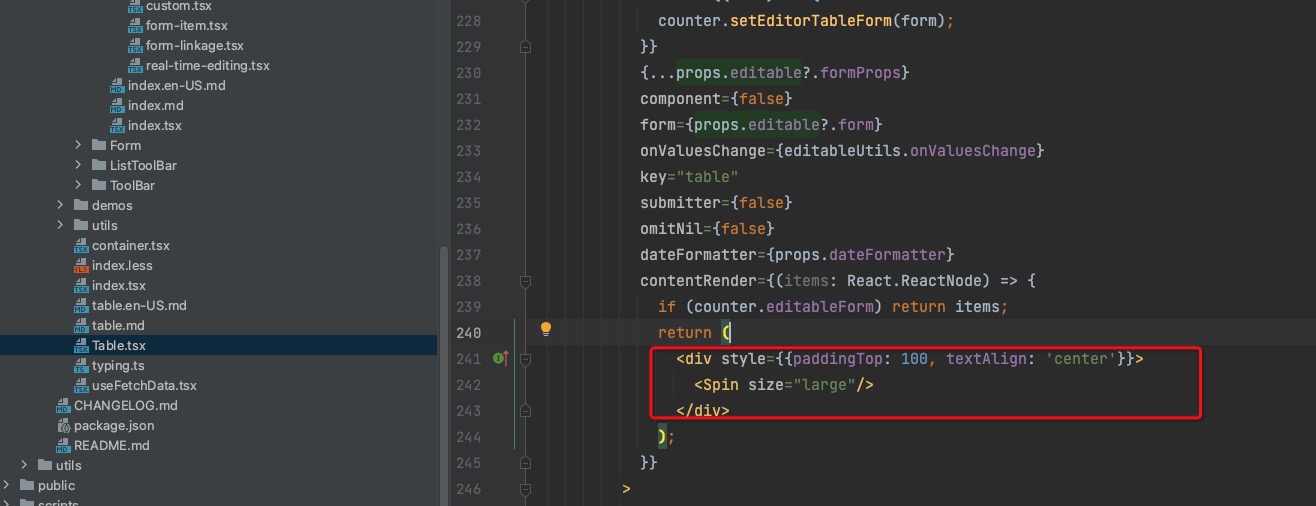The width and height of the screenshot is (1316, 506).
Task: Click line number 240 in the gutter
Action: coord(468,333)
